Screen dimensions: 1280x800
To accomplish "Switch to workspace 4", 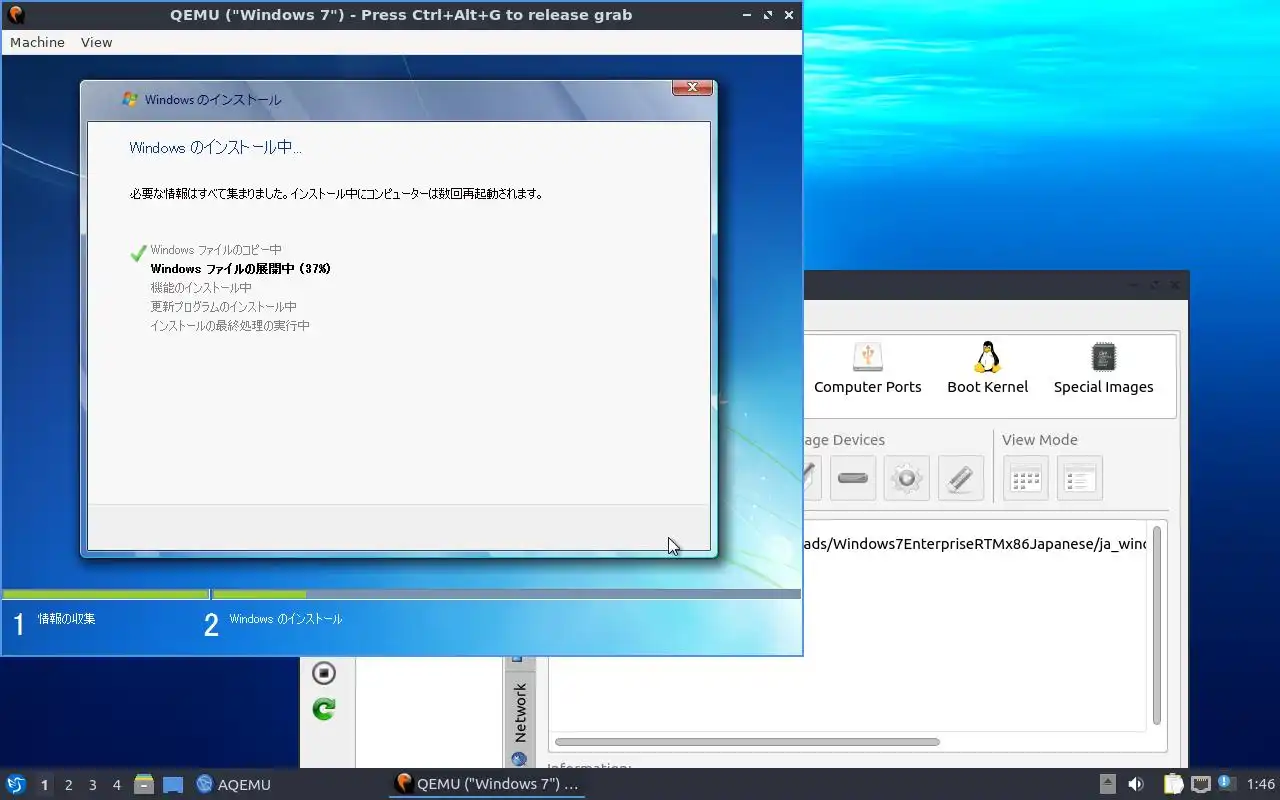I will [117, 785].
